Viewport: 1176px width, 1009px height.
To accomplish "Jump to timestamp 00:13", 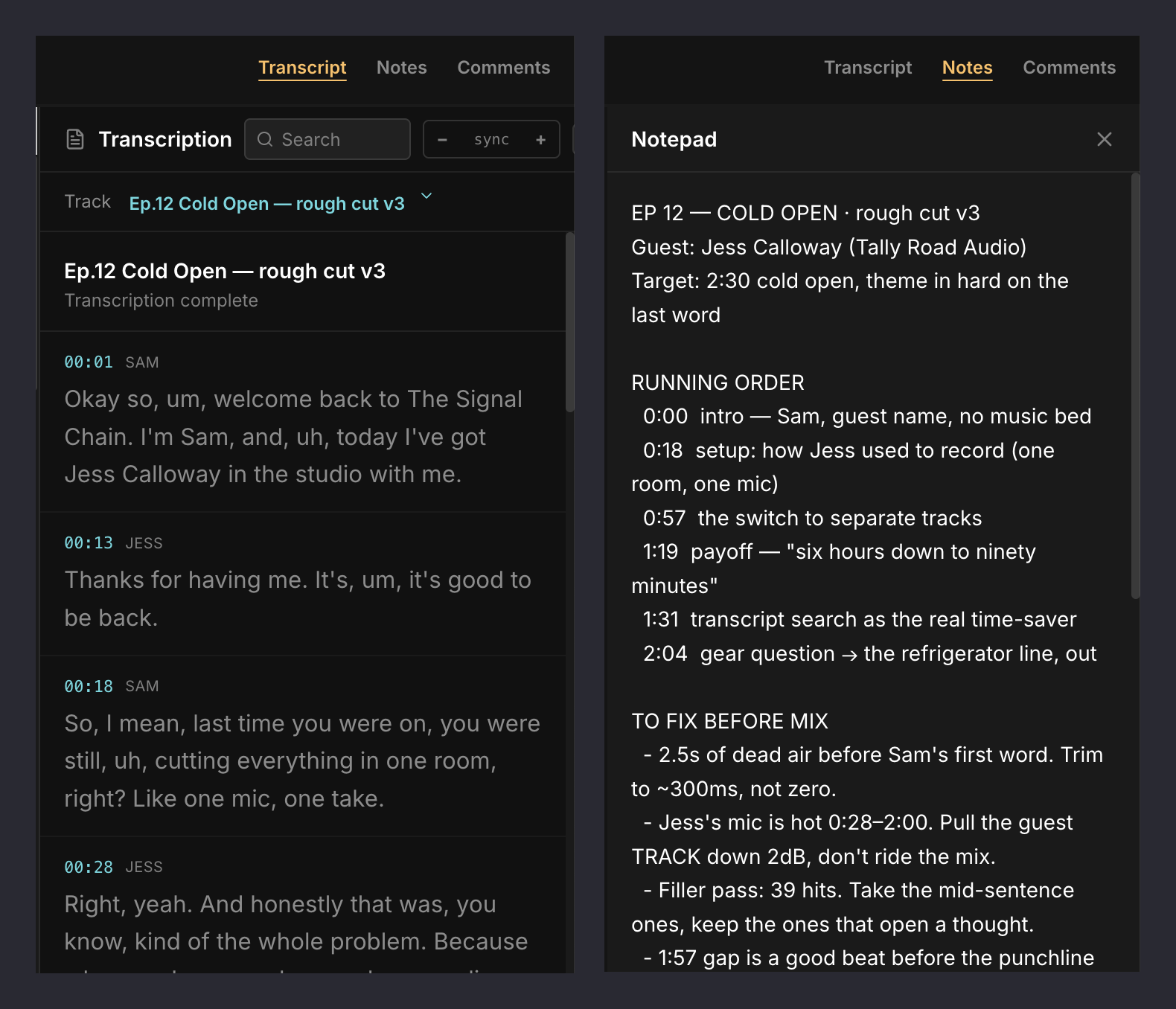I will (89, 543).
